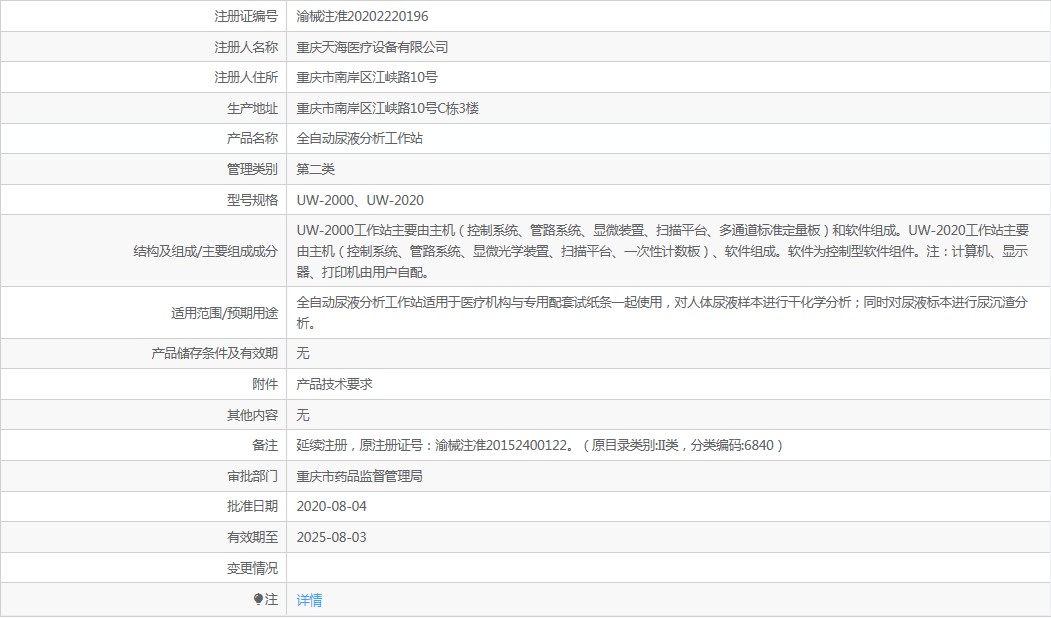Click the 注册人住所 label
1051x619 pixels.
(x=246, y=77)
